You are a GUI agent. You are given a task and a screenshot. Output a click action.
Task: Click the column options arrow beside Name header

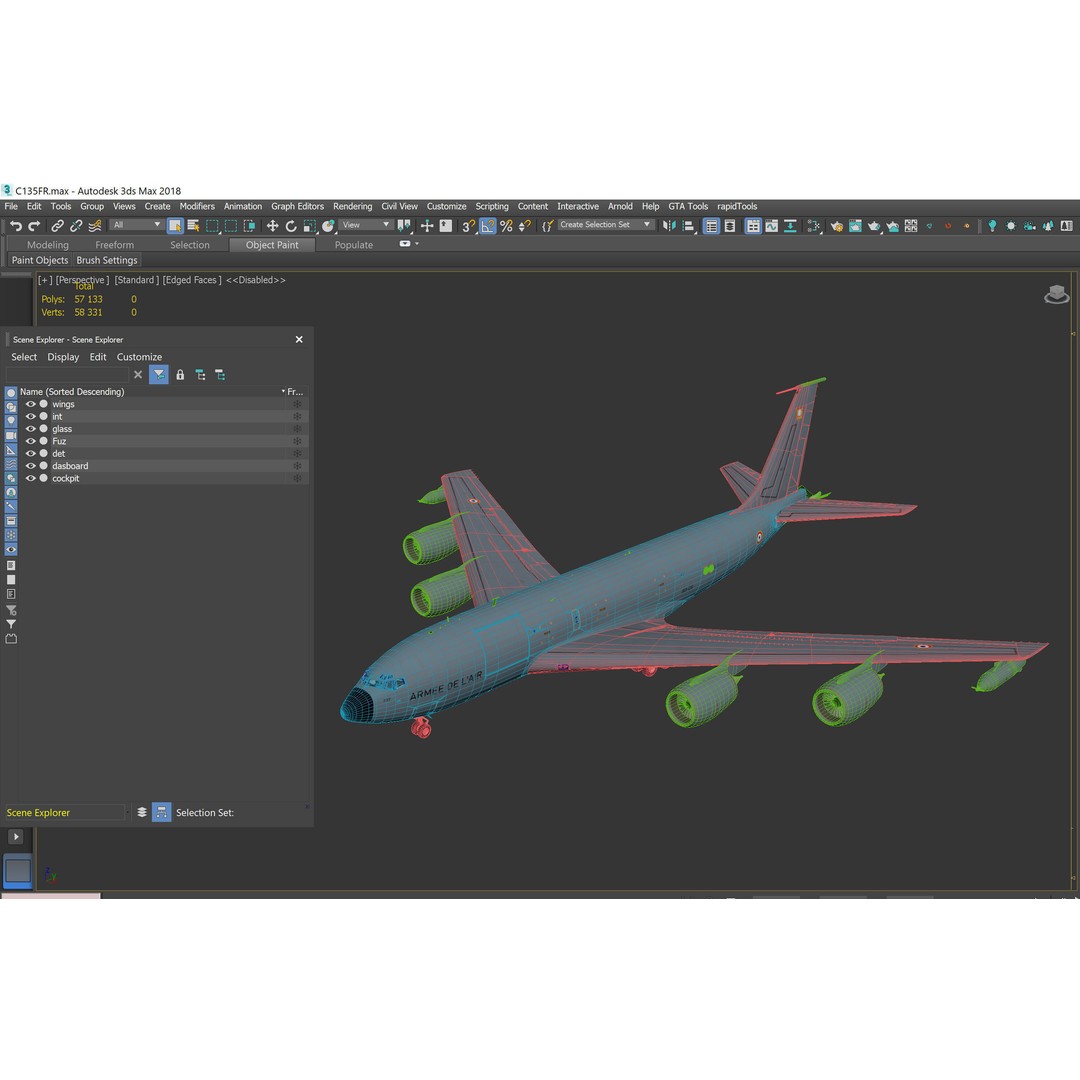click(x=283, y=391)
